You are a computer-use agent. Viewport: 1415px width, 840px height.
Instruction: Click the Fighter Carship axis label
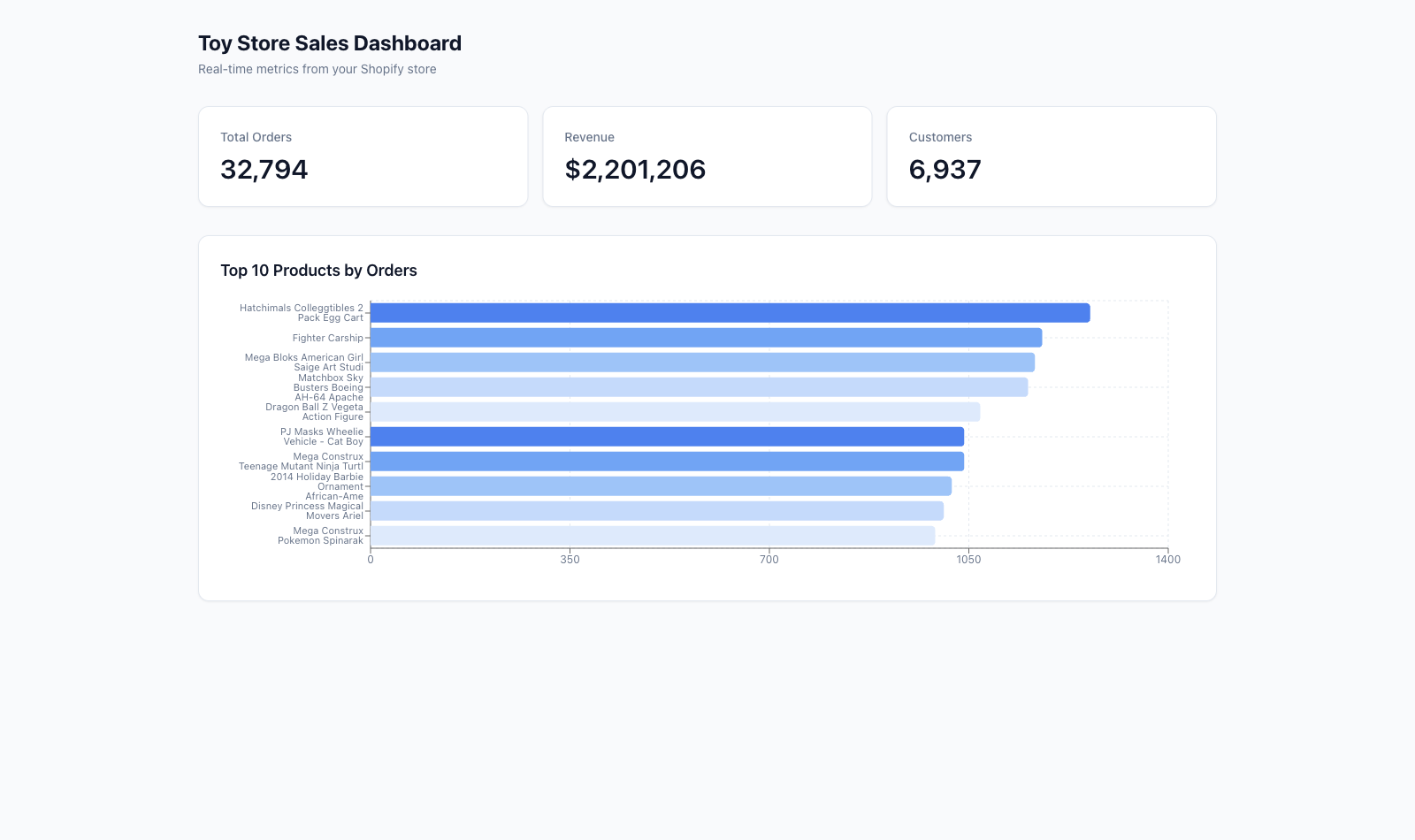pyautogui.click(x=328, y=338)
